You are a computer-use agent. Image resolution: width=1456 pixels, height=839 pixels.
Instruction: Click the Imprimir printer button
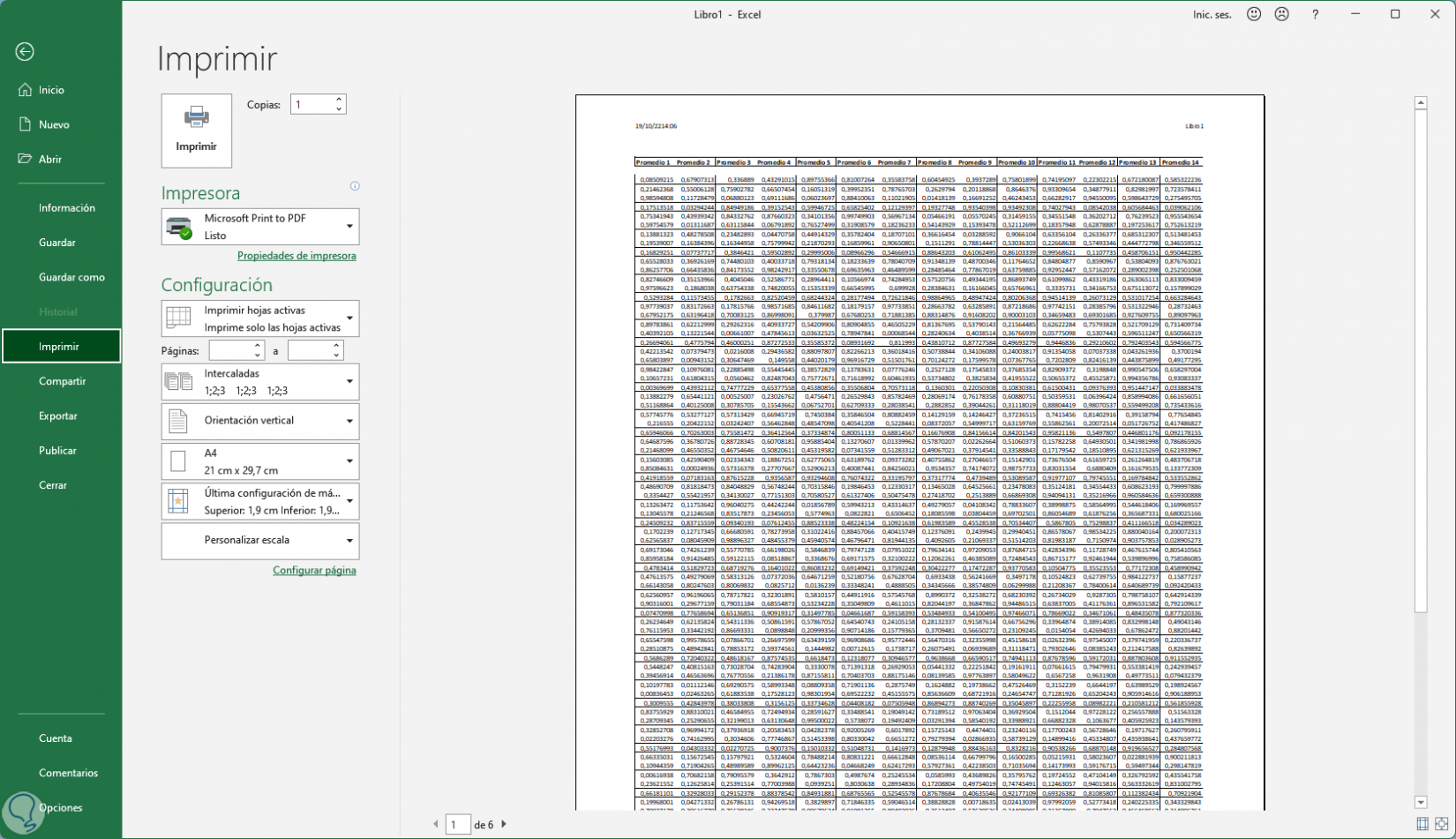click(x=196, y=131)
